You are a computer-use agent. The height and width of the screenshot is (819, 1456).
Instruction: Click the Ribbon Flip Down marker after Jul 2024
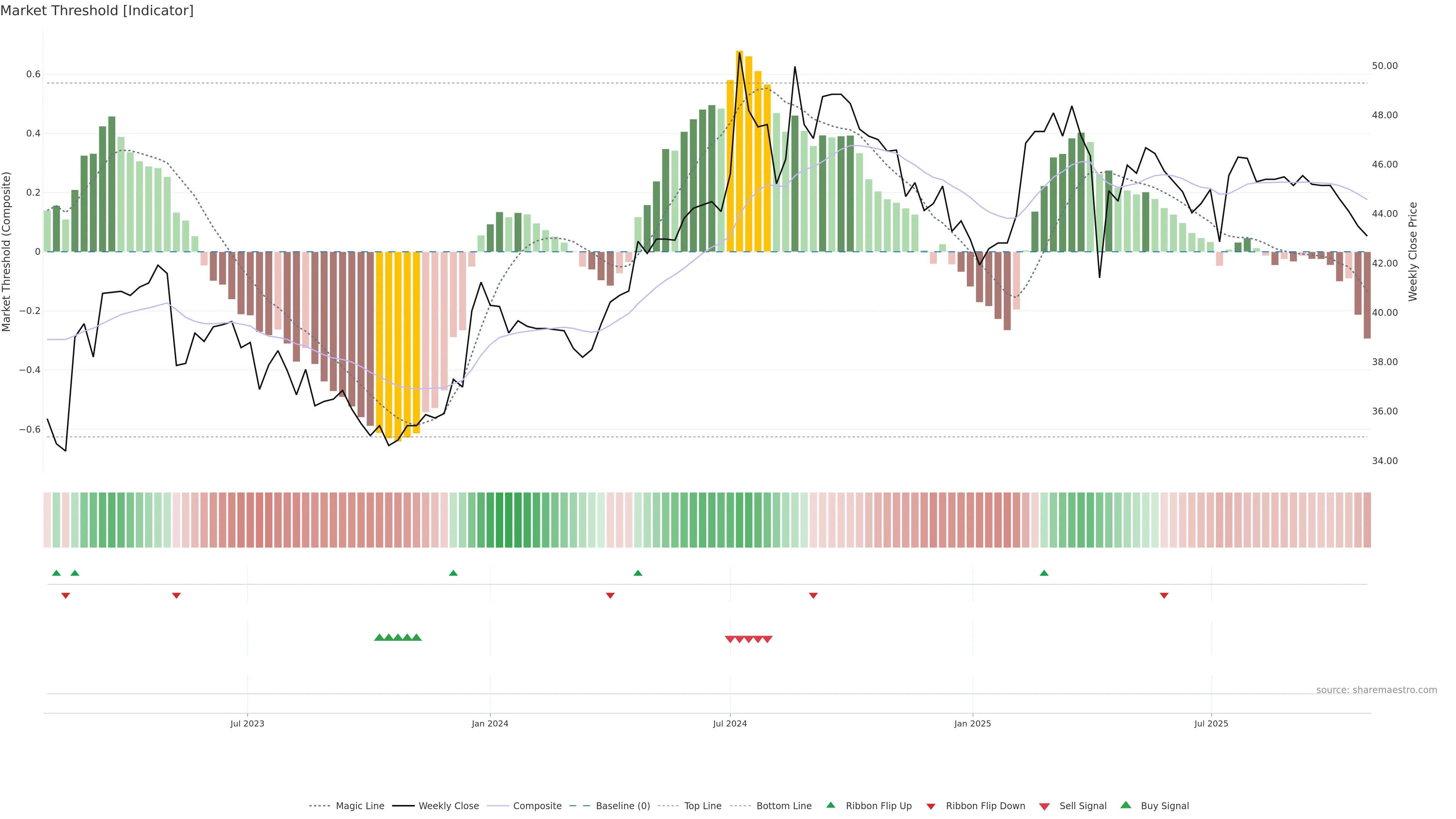point(813,596)
